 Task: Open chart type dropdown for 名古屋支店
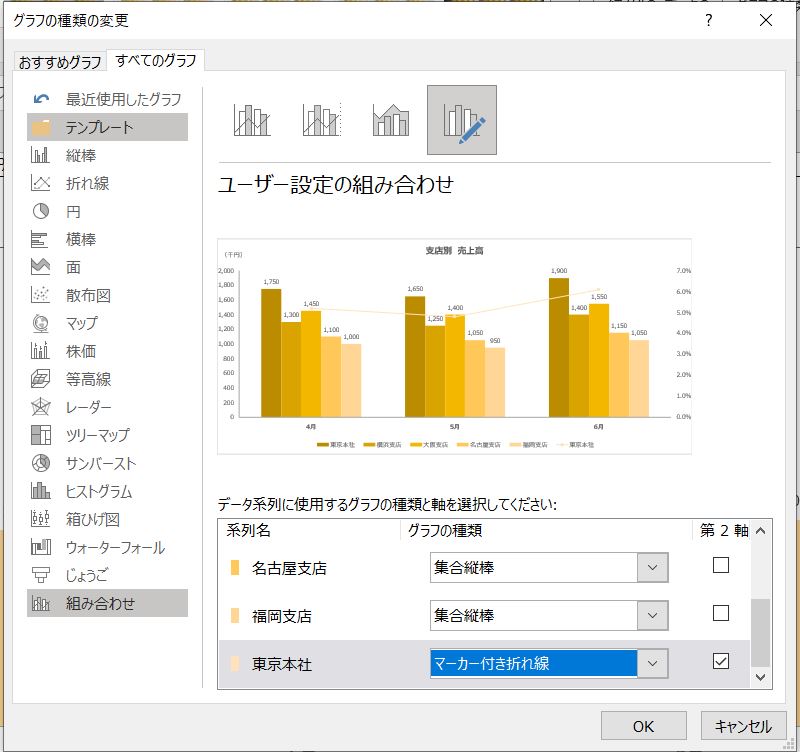(652, 567)
